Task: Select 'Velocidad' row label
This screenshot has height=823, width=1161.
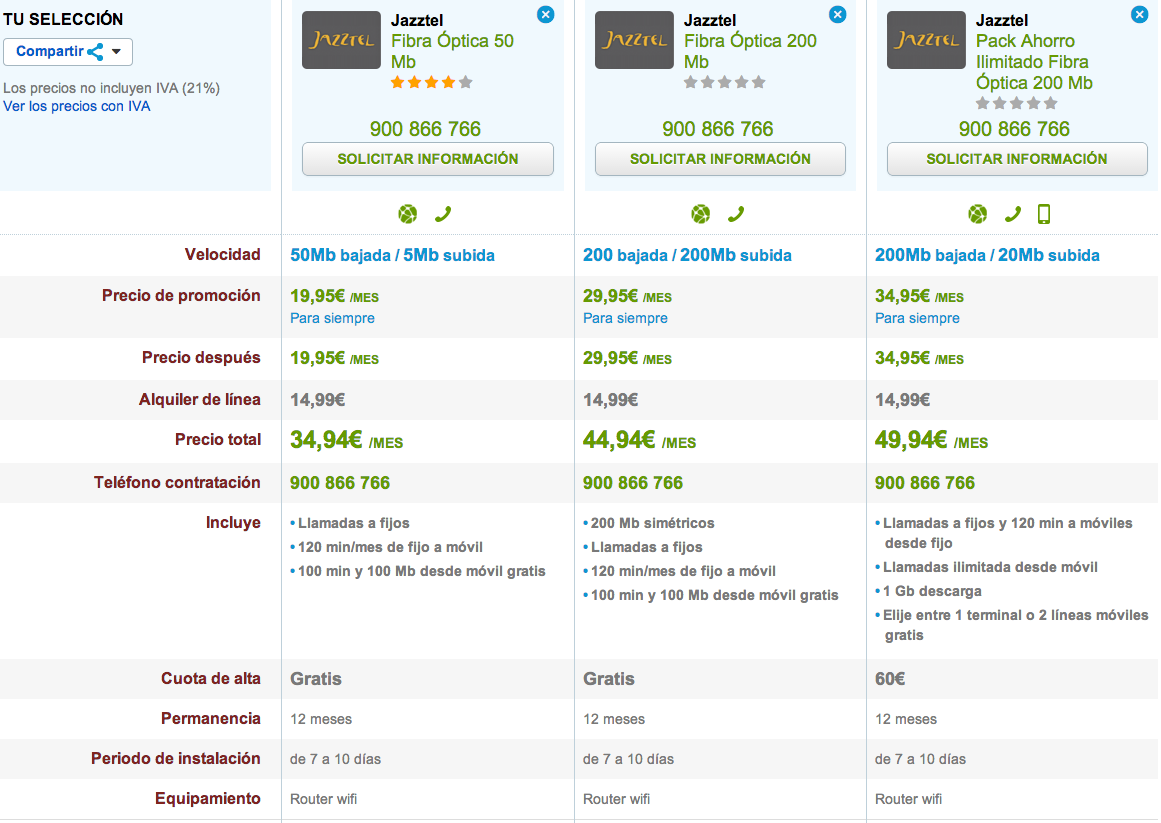Action: click(223, 255)
